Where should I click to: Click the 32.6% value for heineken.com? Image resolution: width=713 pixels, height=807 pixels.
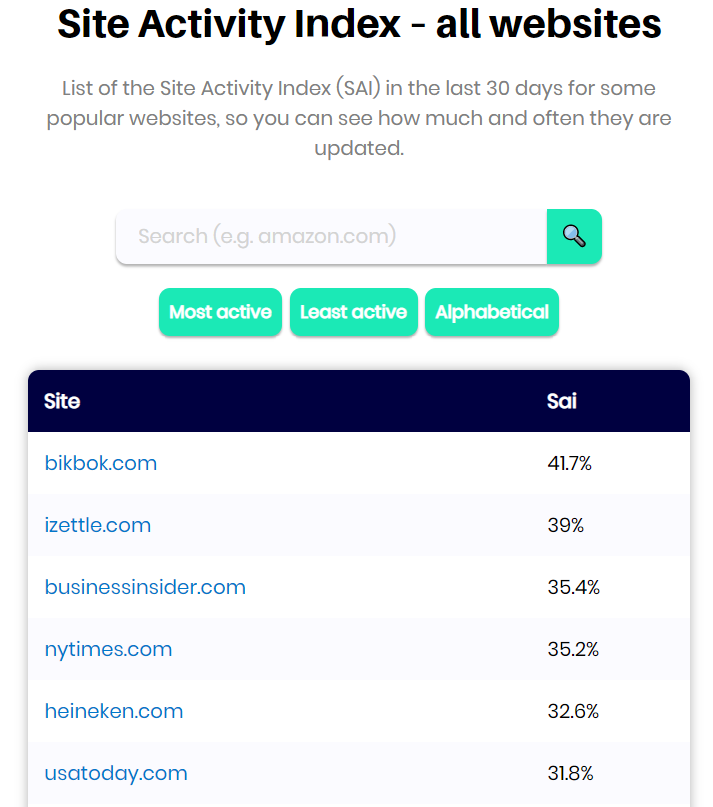point(574,711)
